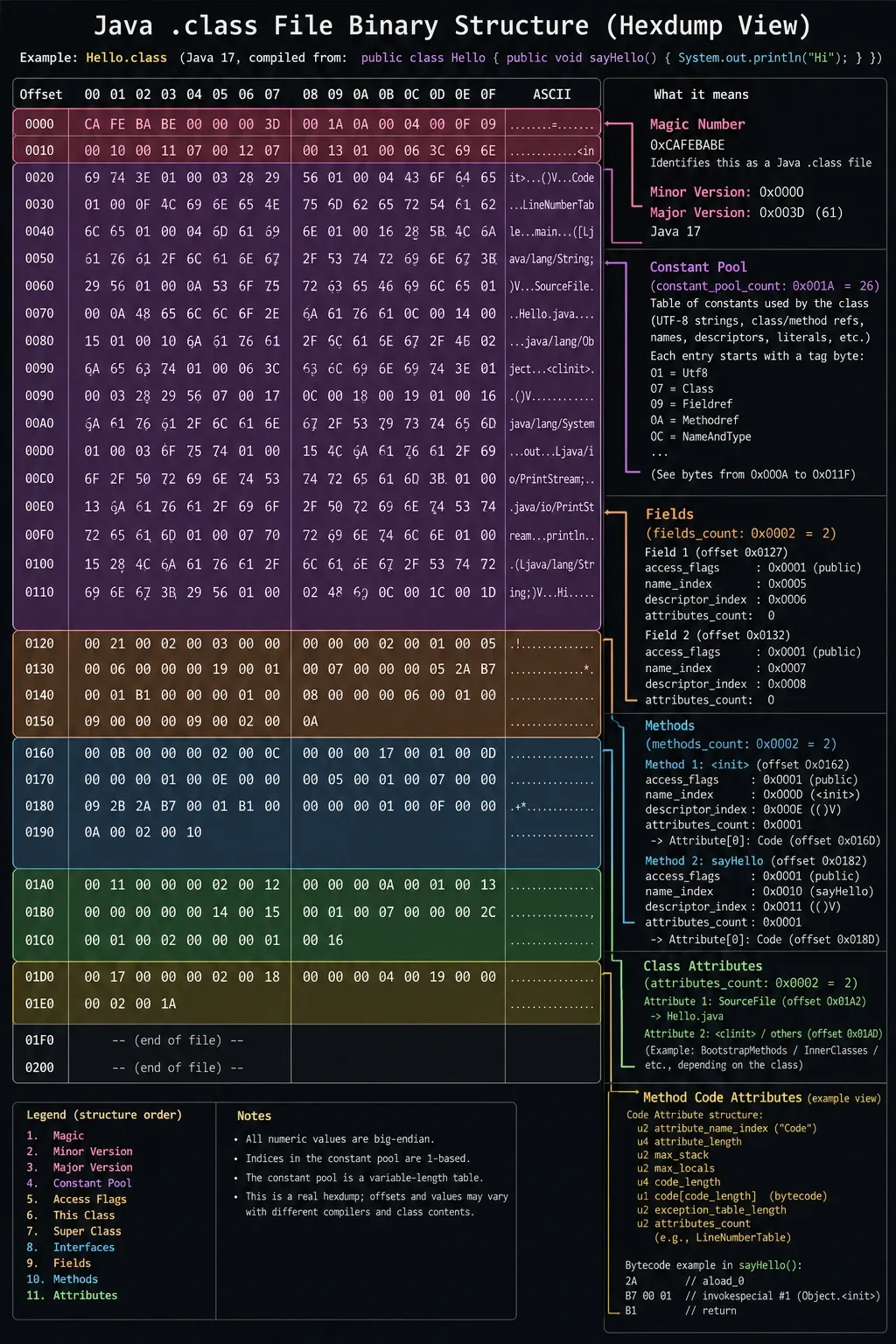The width and height of the screenshot is (896, 1344).
Task: Click note 'The constant pool is a variable-length table.'
Action: [364, 1178]
